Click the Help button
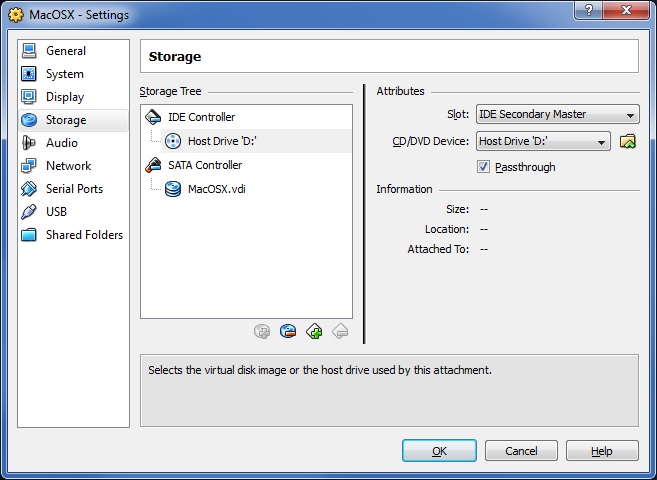657x480 pixels. coord(601,451)
